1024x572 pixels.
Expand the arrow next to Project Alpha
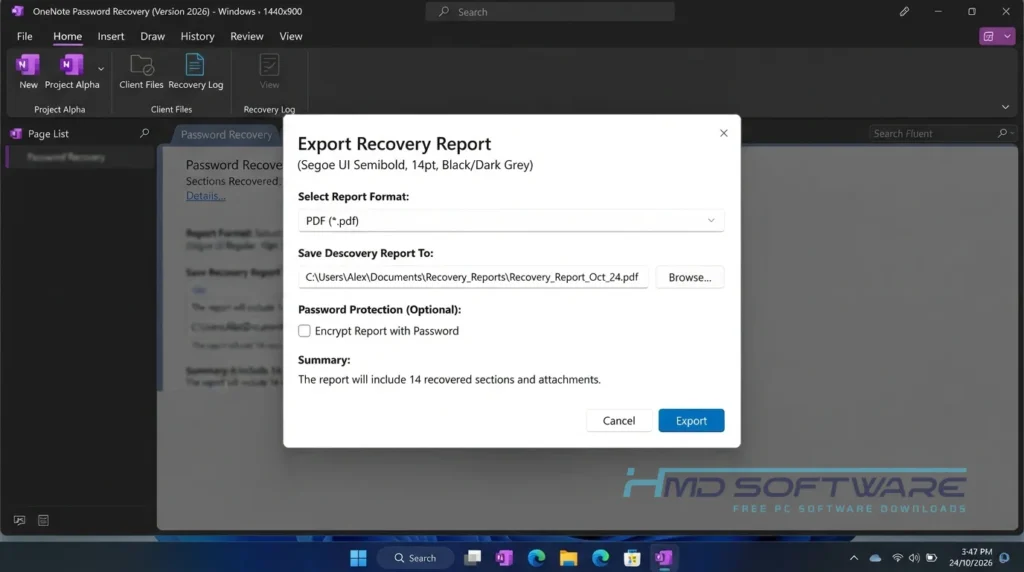pos(101,69)
